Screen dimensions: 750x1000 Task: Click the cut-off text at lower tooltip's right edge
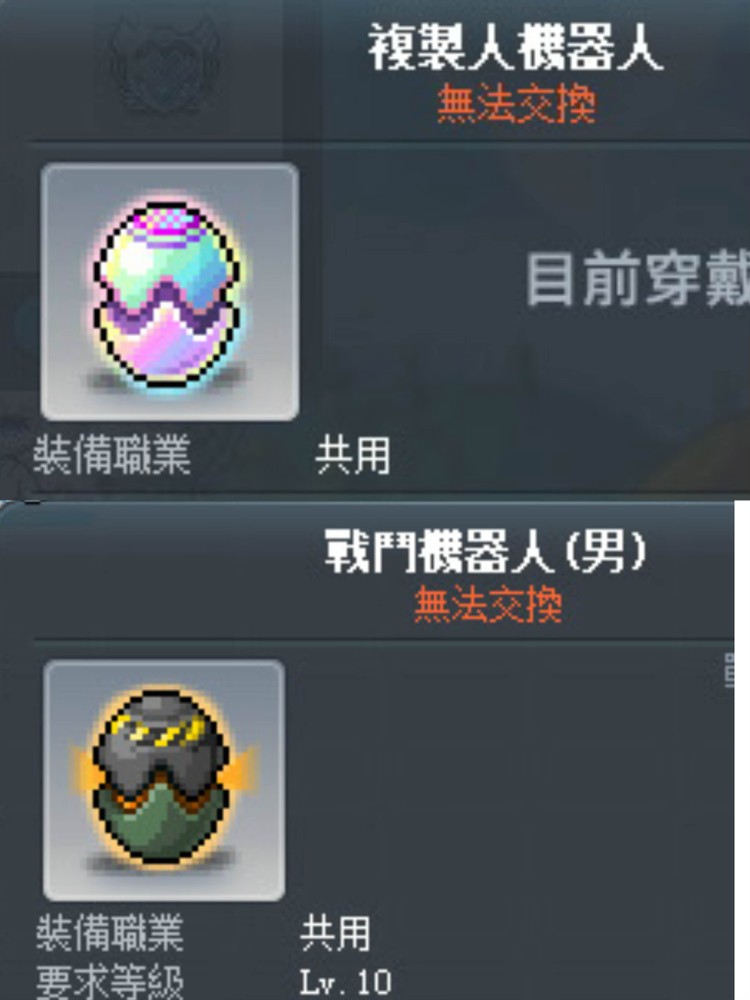728,670
